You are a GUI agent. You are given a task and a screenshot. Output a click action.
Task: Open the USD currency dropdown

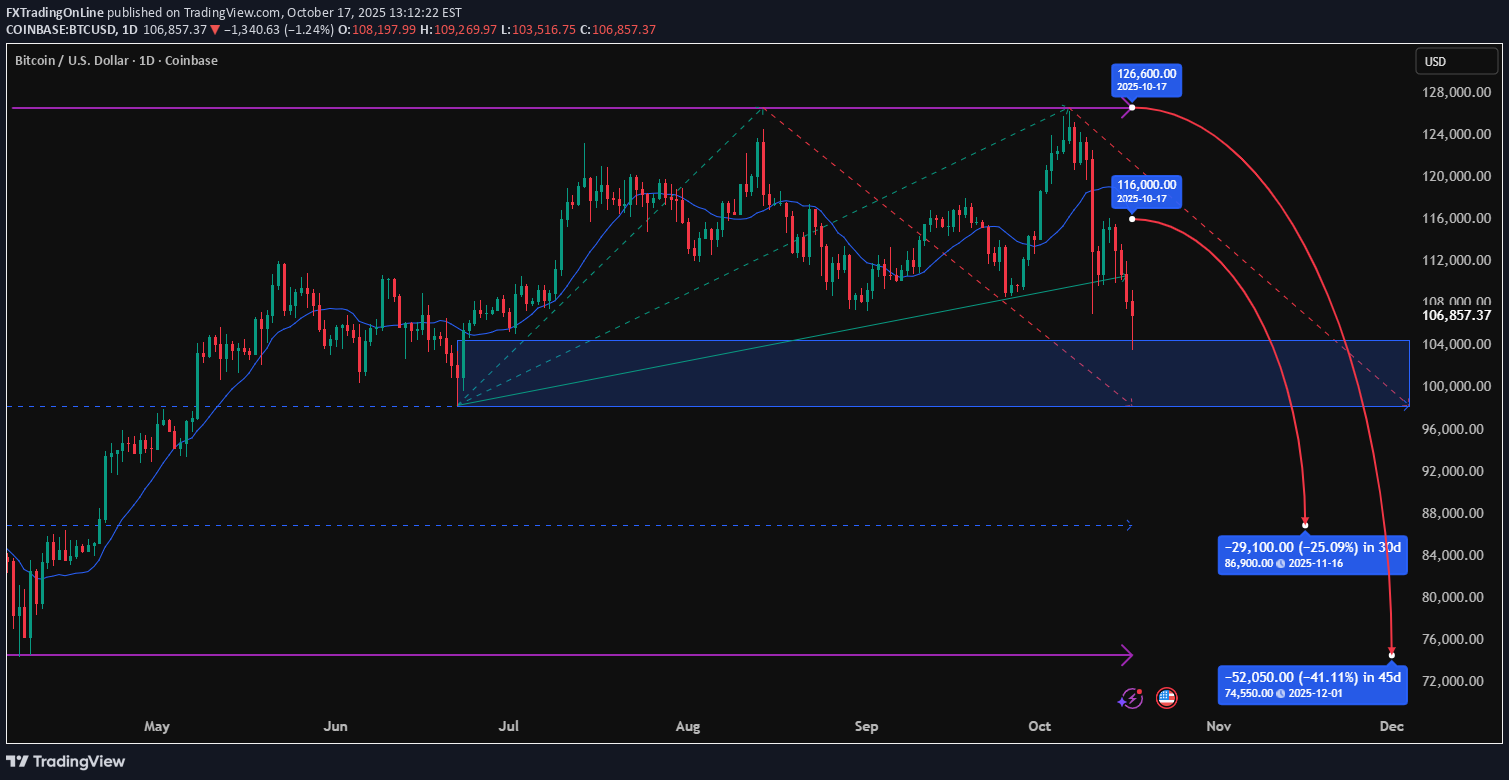click(x=1457, y=61)
